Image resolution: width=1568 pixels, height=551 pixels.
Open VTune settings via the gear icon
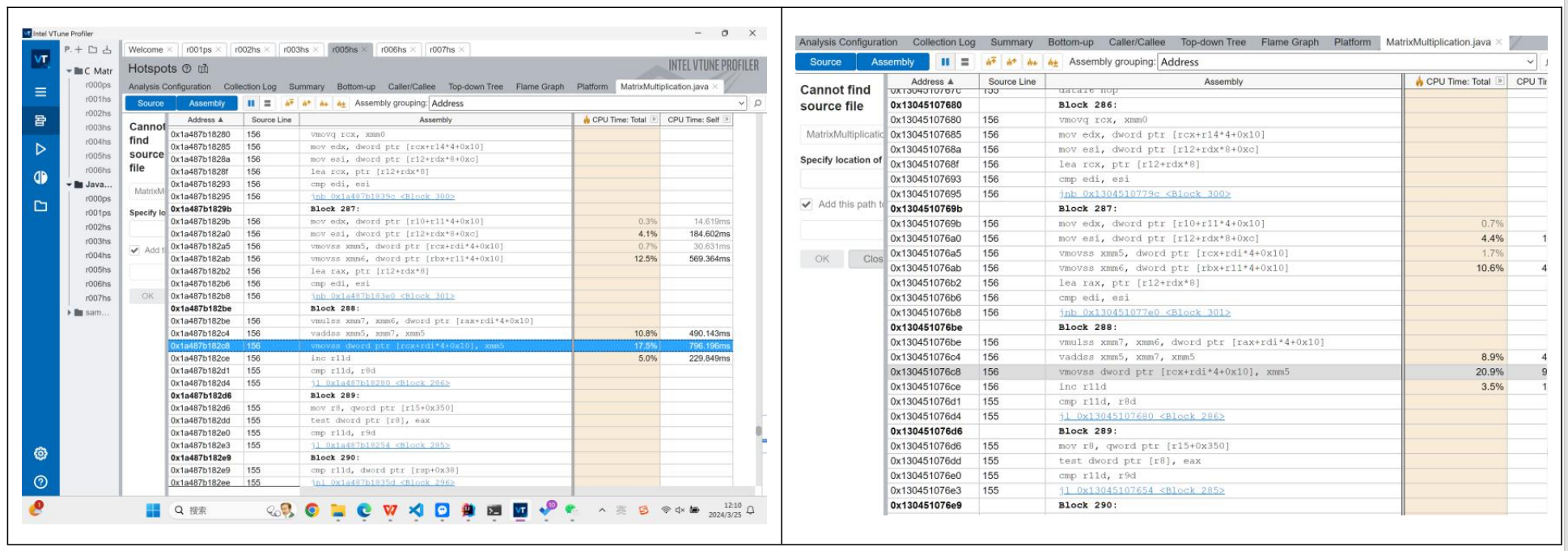click(40, 453)
